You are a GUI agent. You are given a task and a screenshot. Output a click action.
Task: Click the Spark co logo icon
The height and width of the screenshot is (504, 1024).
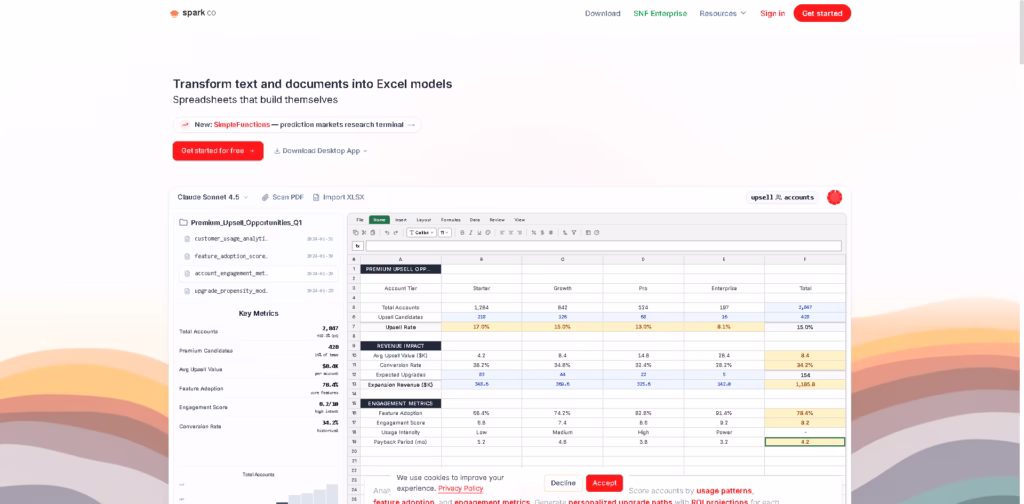click(x=174, y=14)
